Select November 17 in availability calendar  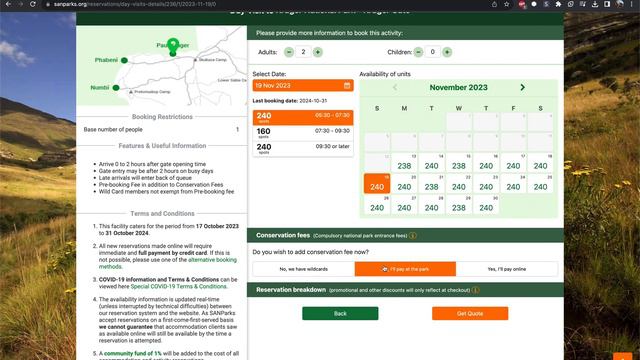tap(513, 162)
